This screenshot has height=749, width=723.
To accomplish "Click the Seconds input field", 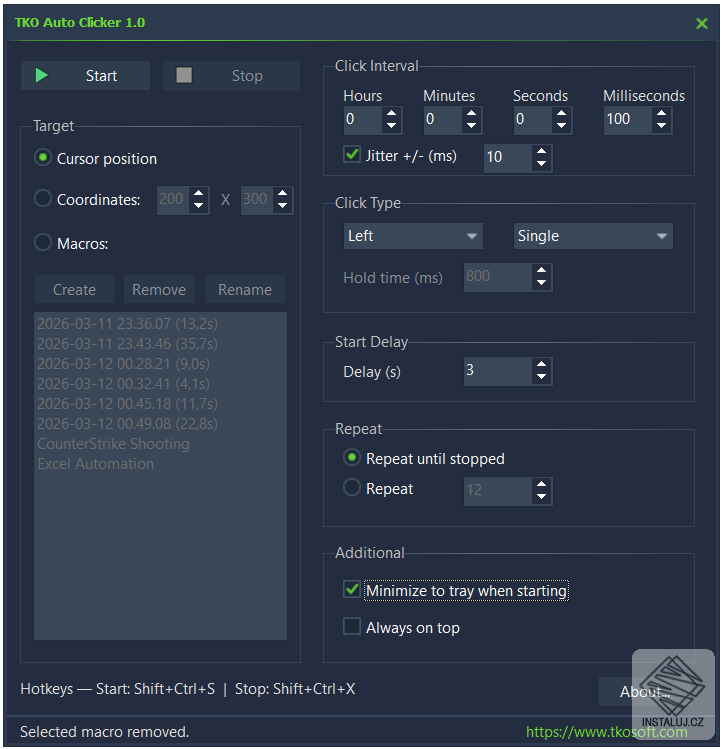I will [x=533, y=119].
